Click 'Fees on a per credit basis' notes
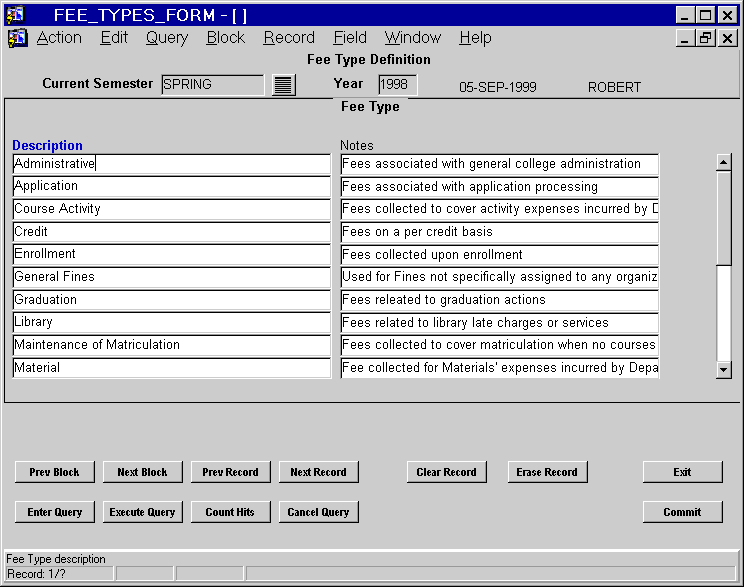744x587 pixels. point(500,232)
